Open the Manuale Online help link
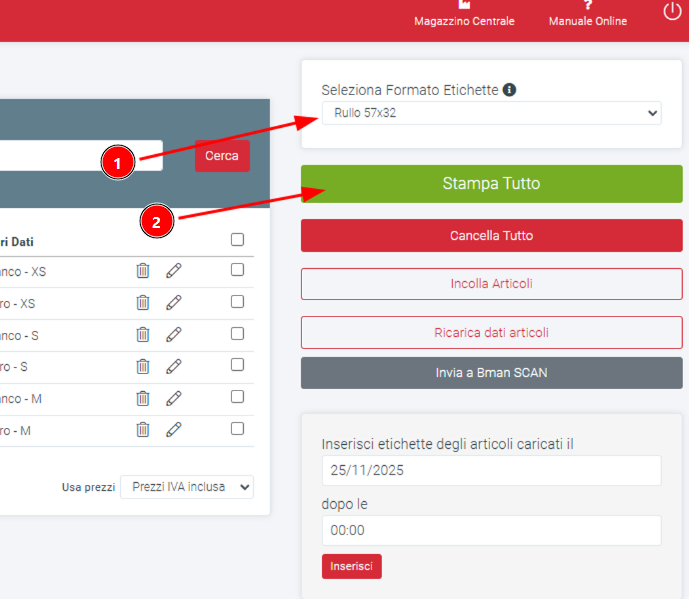The image size is (689, 599). click(x=588, y=15)
